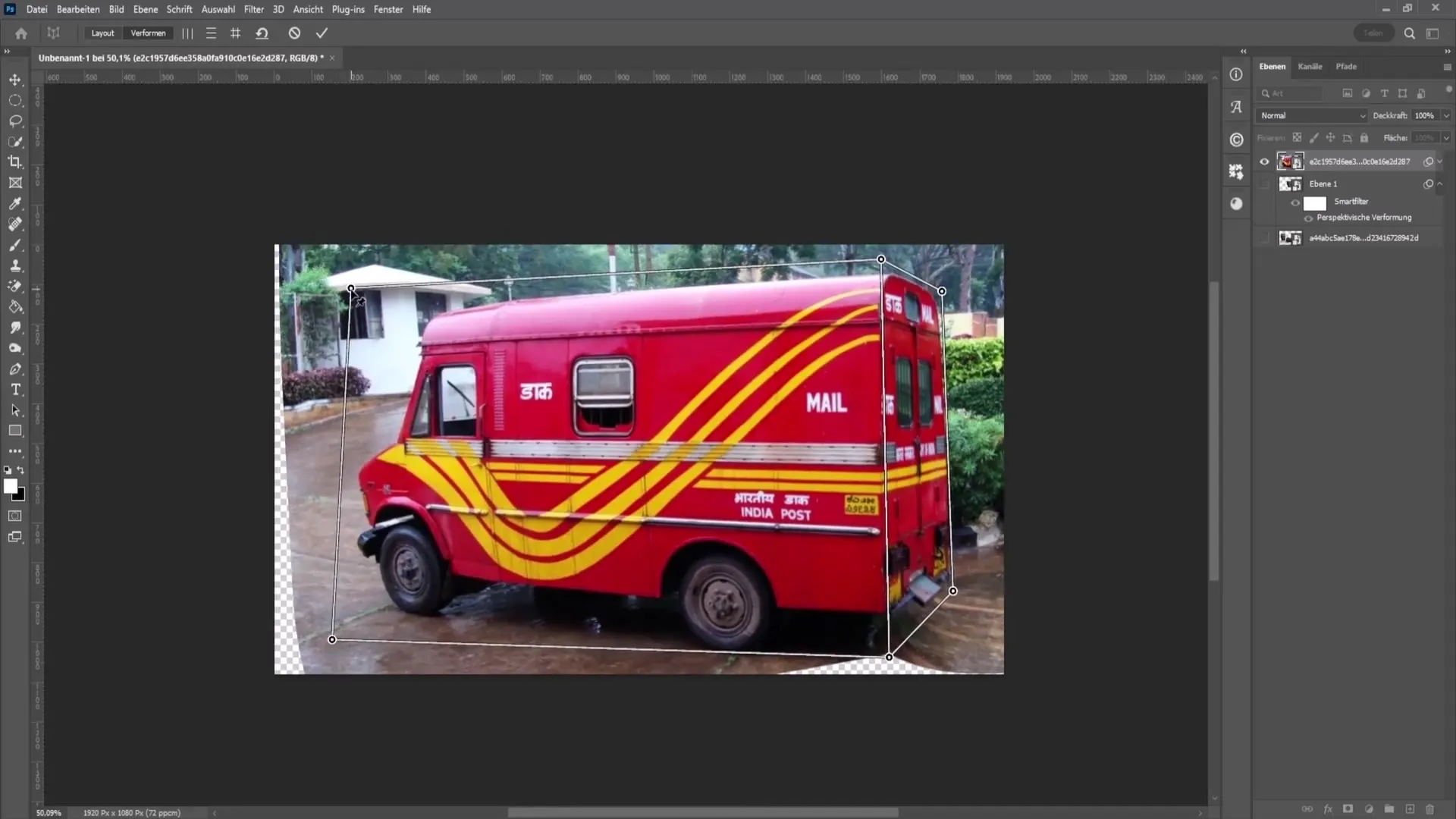The height and width of the screenshot is (819, 1456).
Task: Open the Datei menu
Action: coord(36,9)
